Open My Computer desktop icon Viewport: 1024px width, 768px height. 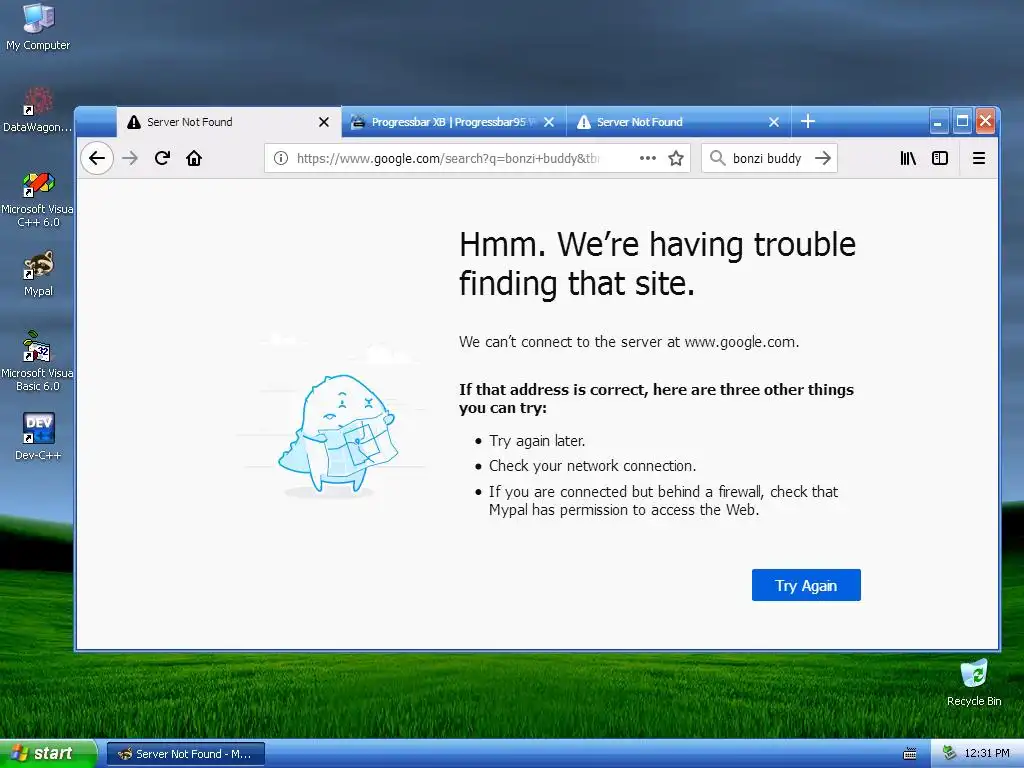38,27
